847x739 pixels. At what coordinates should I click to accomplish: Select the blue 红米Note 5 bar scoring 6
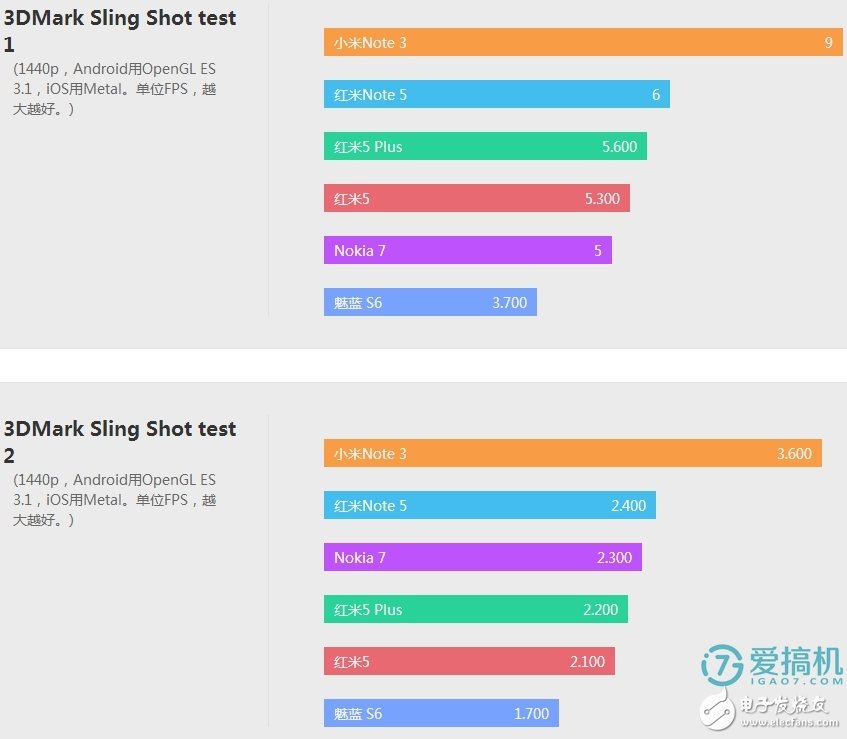(496, 94)
